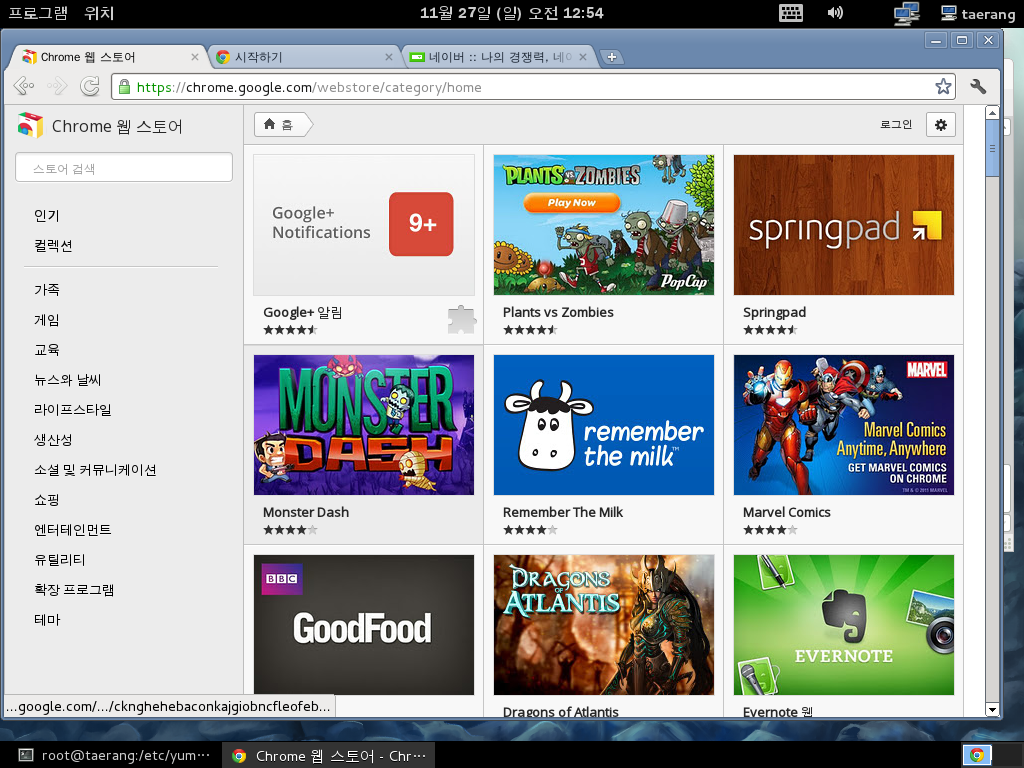Close the 시작하기 tab

(389, 57)
